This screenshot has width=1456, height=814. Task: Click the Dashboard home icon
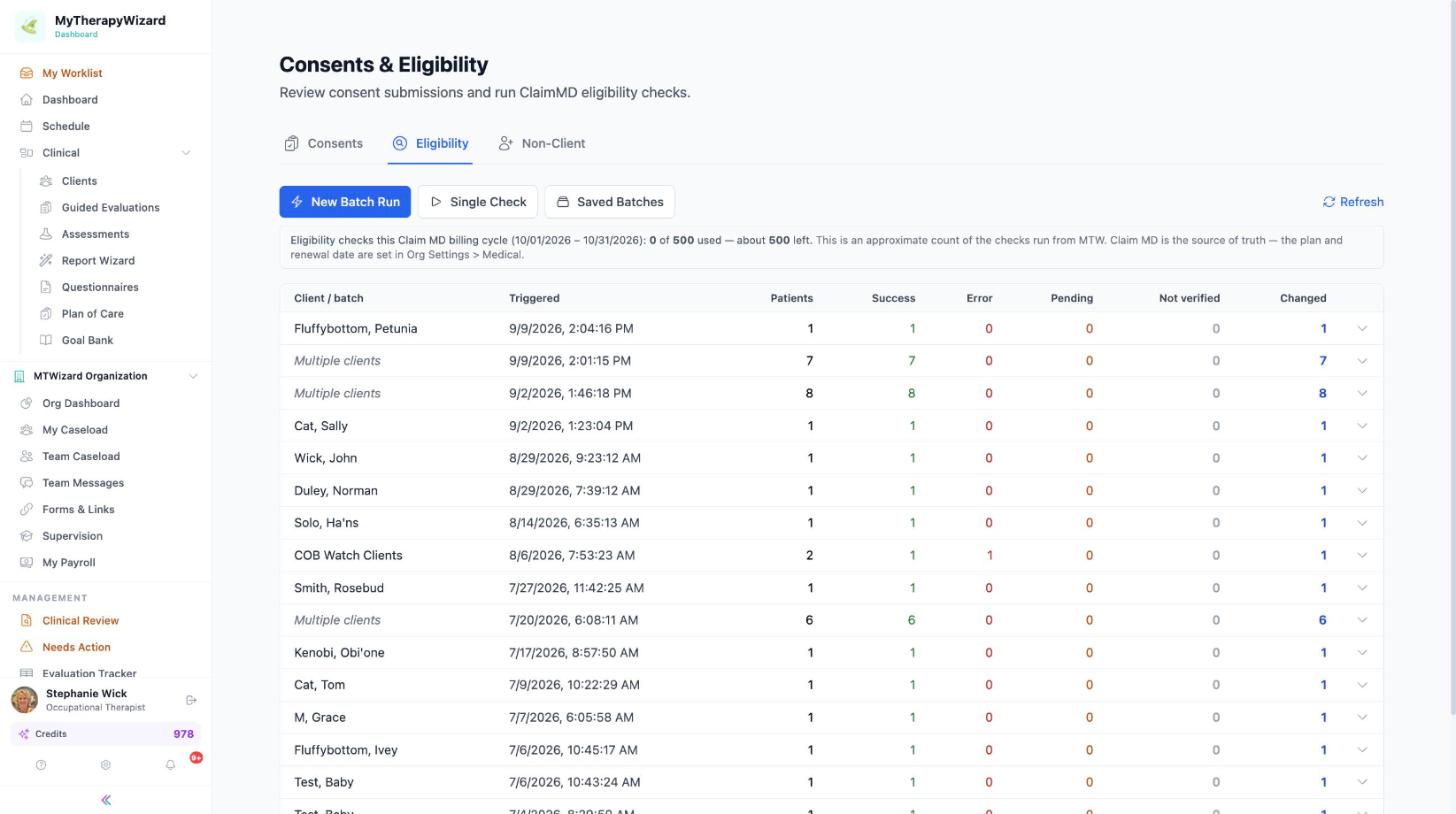click(x=26, y=100)
